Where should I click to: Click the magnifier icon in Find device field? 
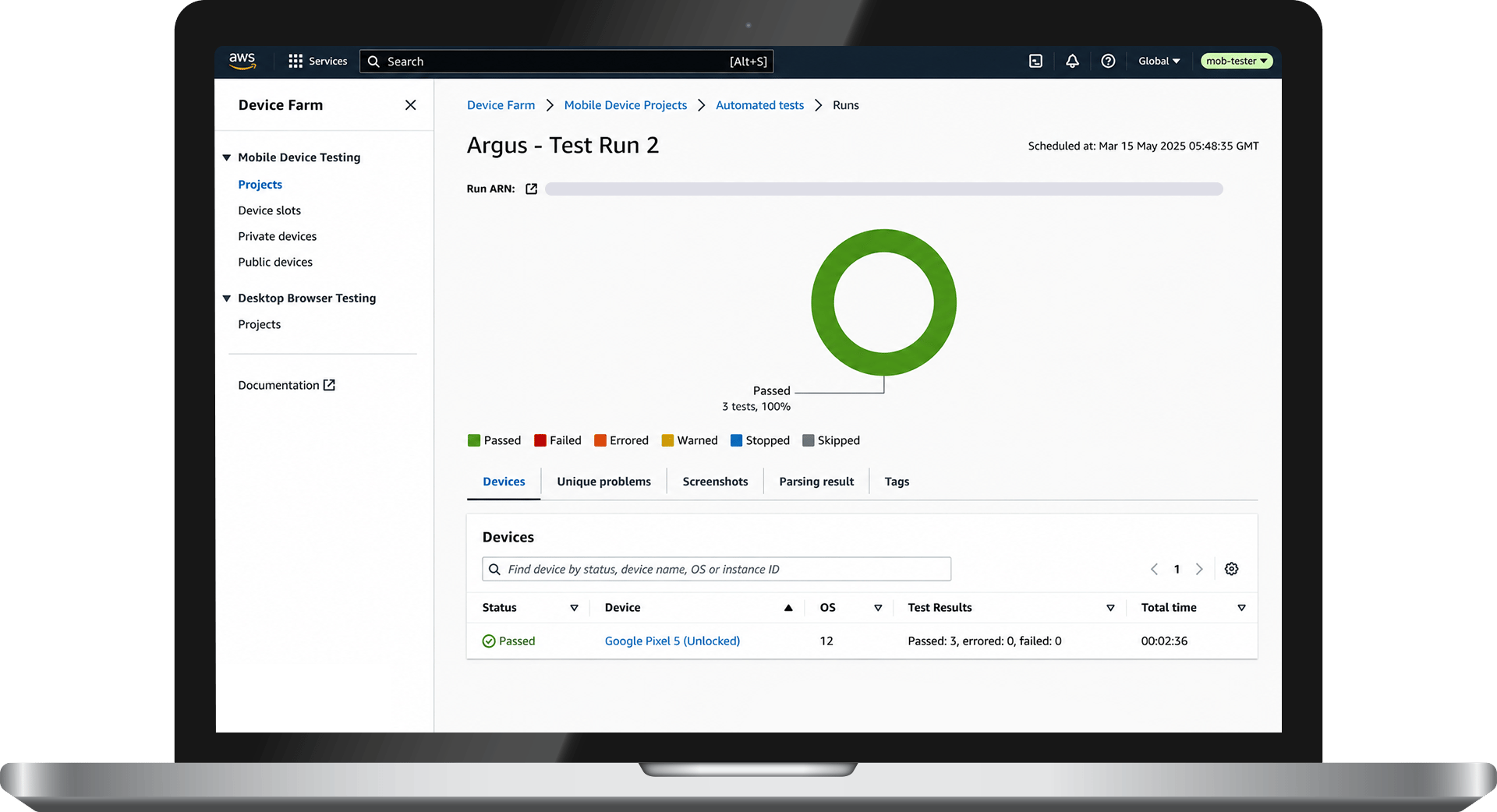click(x=494, y=570)
